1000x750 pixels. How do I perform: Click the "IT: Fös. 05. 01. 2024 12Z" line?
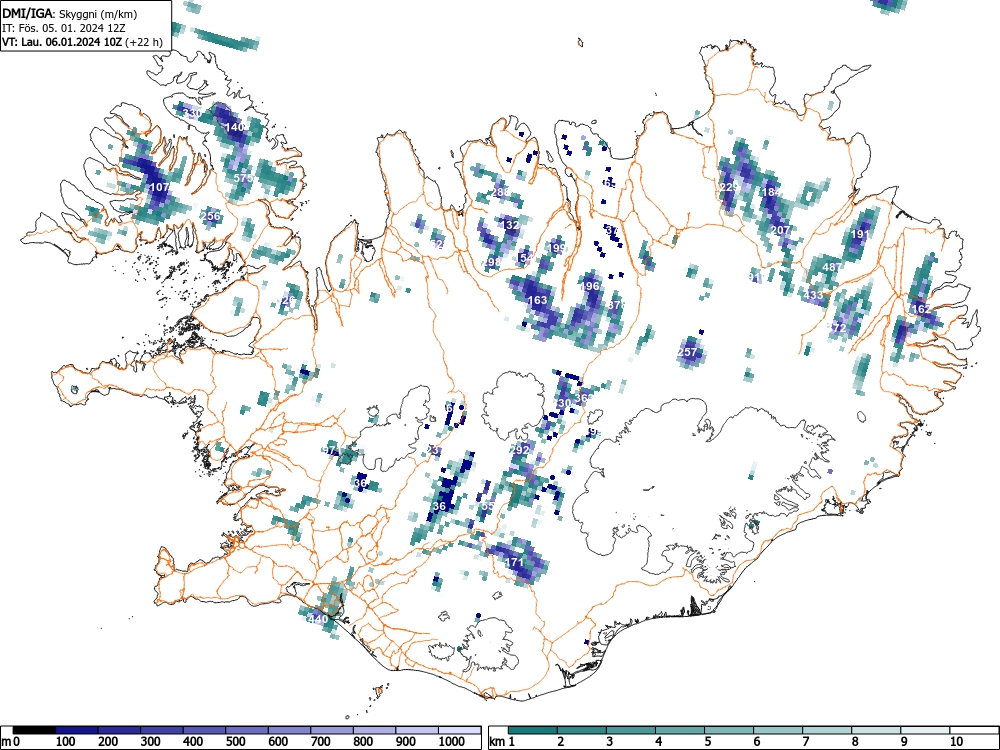(x=62, y=28)
